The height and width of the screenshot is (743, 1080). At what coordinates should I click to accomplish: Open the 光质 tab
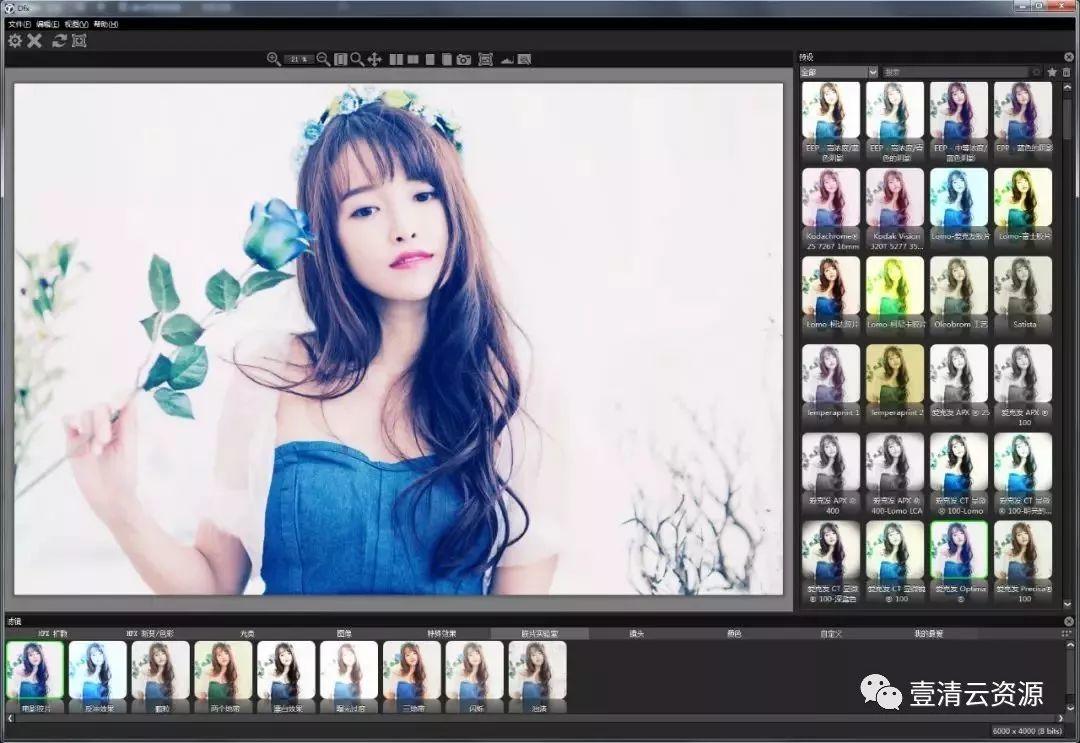pyautogui.click(x=247, y=634)
